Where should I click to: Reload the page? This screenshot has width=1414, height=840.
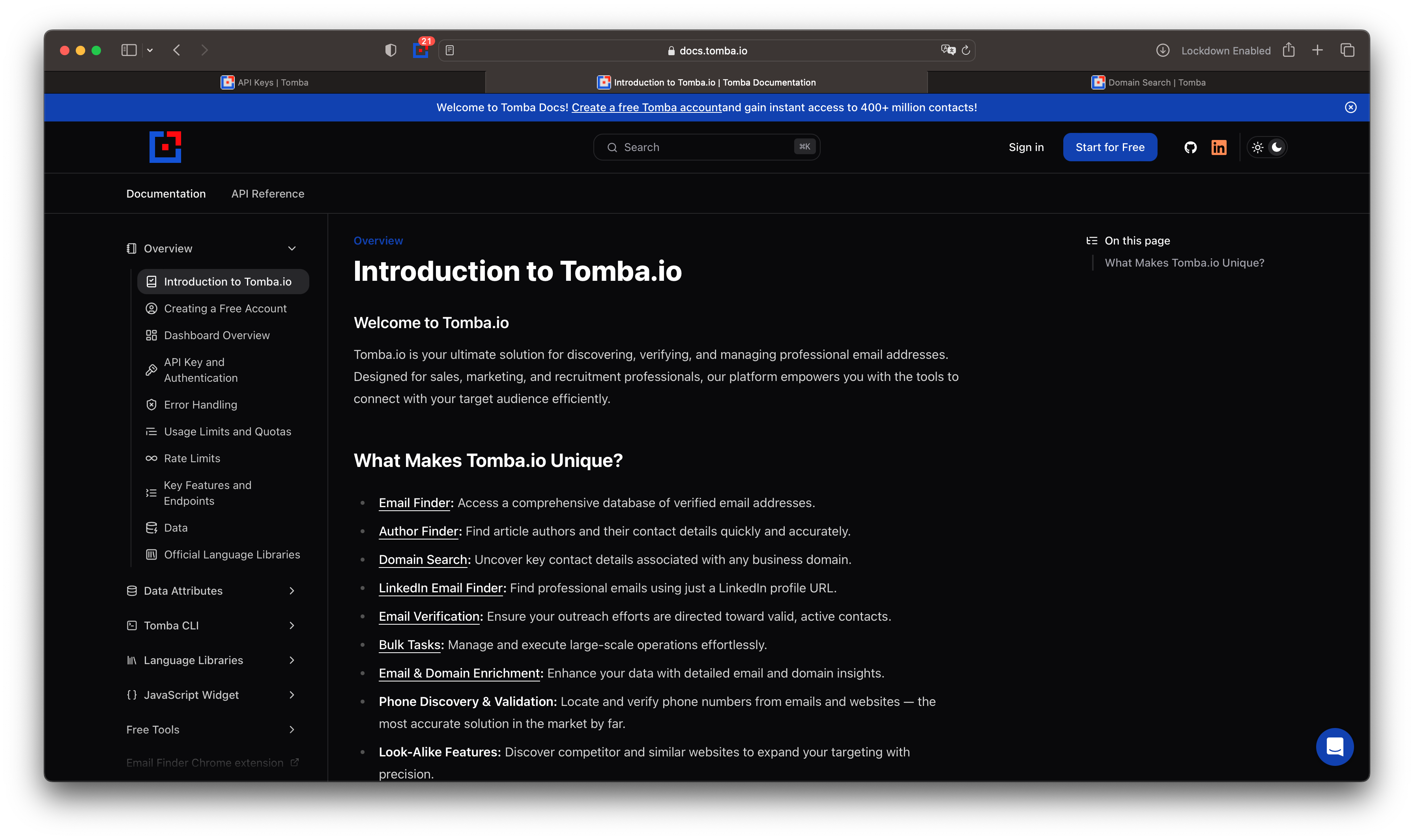tap(966, 50)
